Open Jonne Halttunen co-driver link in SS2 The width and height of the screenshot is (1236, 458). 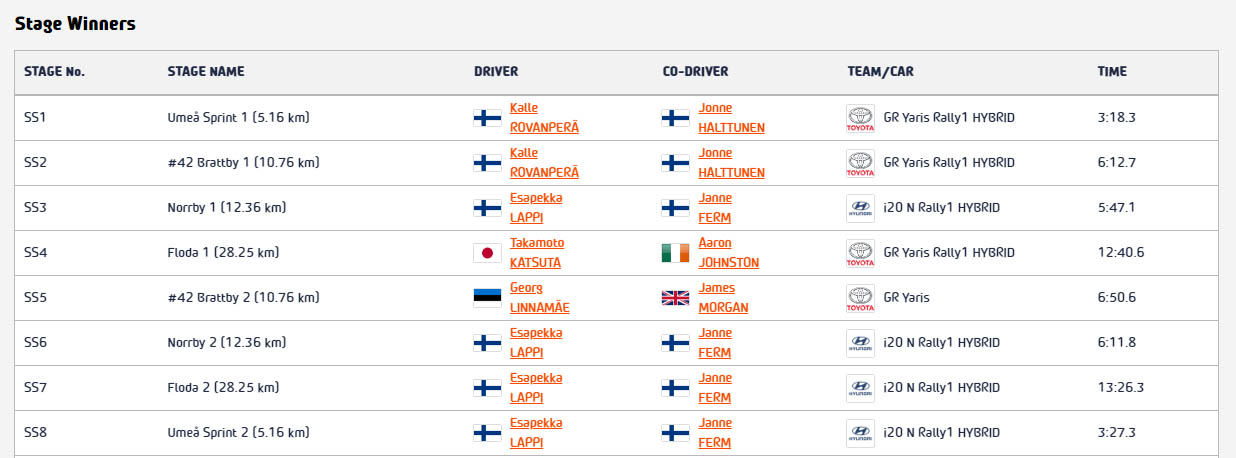732,163
